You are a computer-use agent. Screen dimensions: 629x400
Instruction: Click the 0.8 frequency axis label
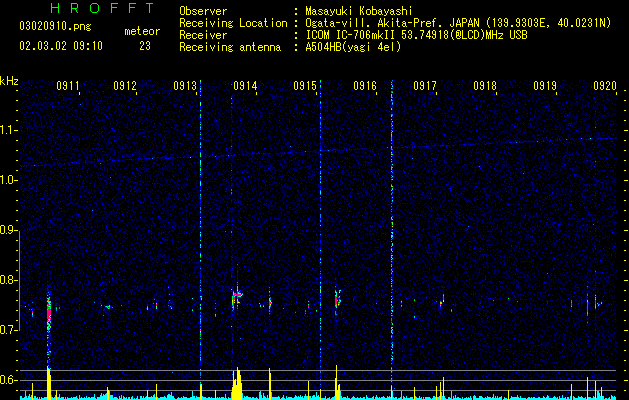[x=8, y=280]
